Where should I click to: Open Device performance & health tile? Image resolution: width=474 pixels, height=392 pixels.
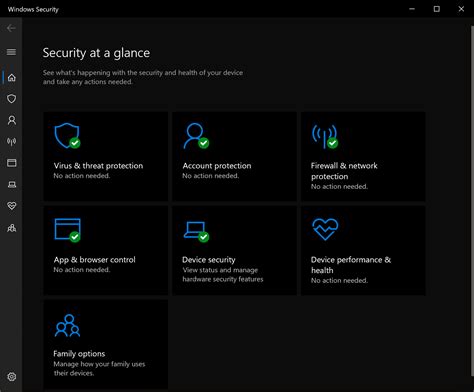coord(363,250)
